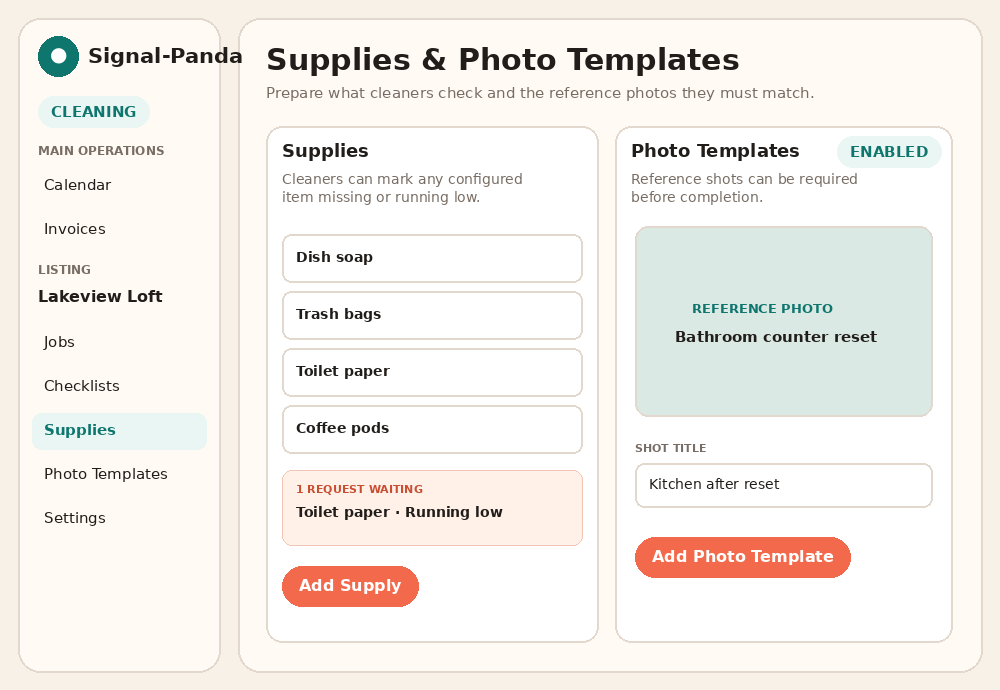Select the Dish soap supply item

coord(432,258)
